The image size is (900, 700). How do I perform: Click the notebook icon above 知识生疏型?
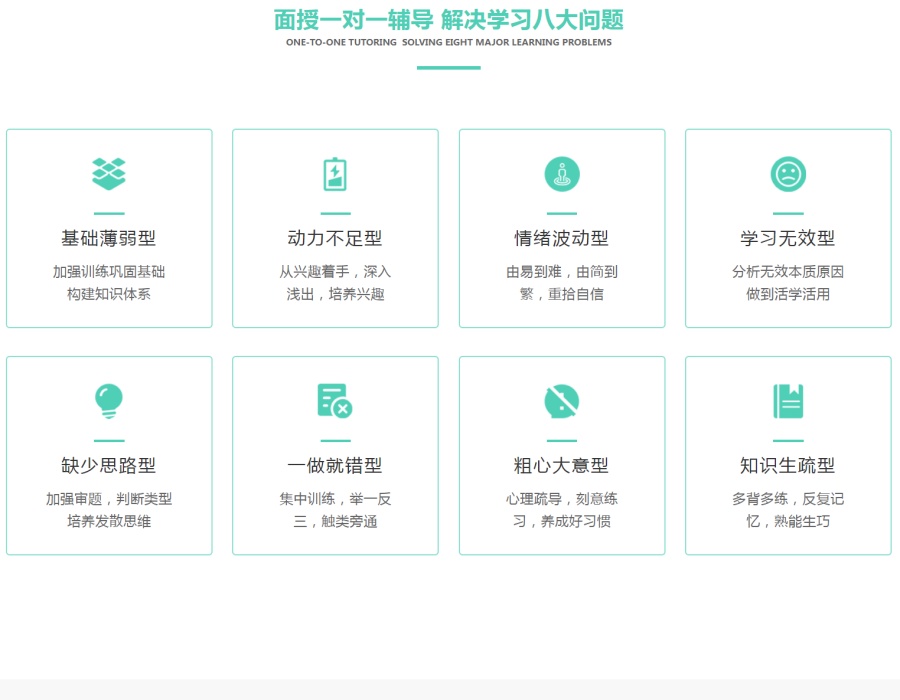[788, 401]
